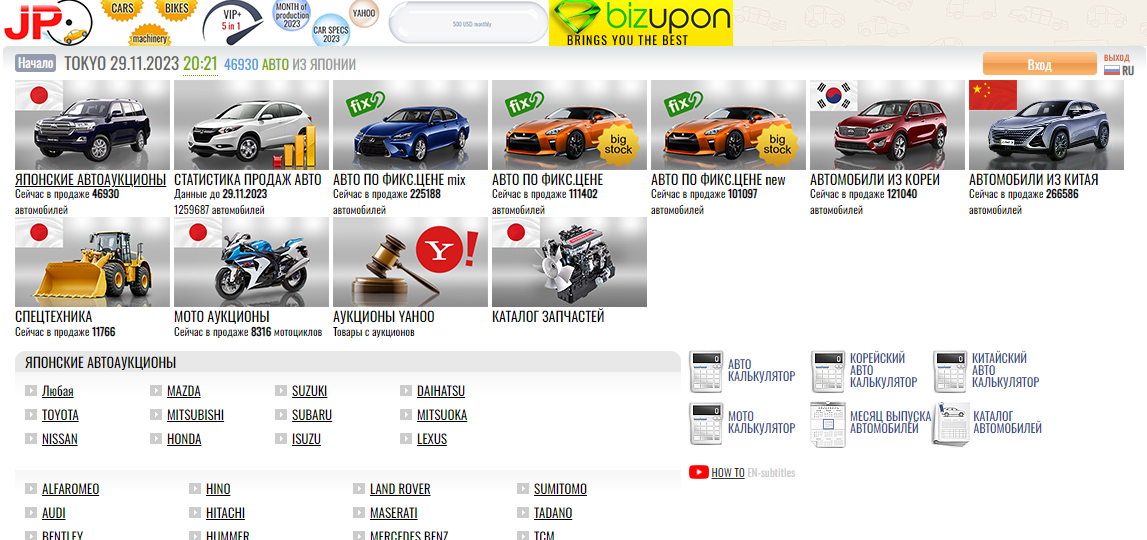Open the HOW TO link
Viewport: 1147px width, 540px height.
[x=728, y=473]
